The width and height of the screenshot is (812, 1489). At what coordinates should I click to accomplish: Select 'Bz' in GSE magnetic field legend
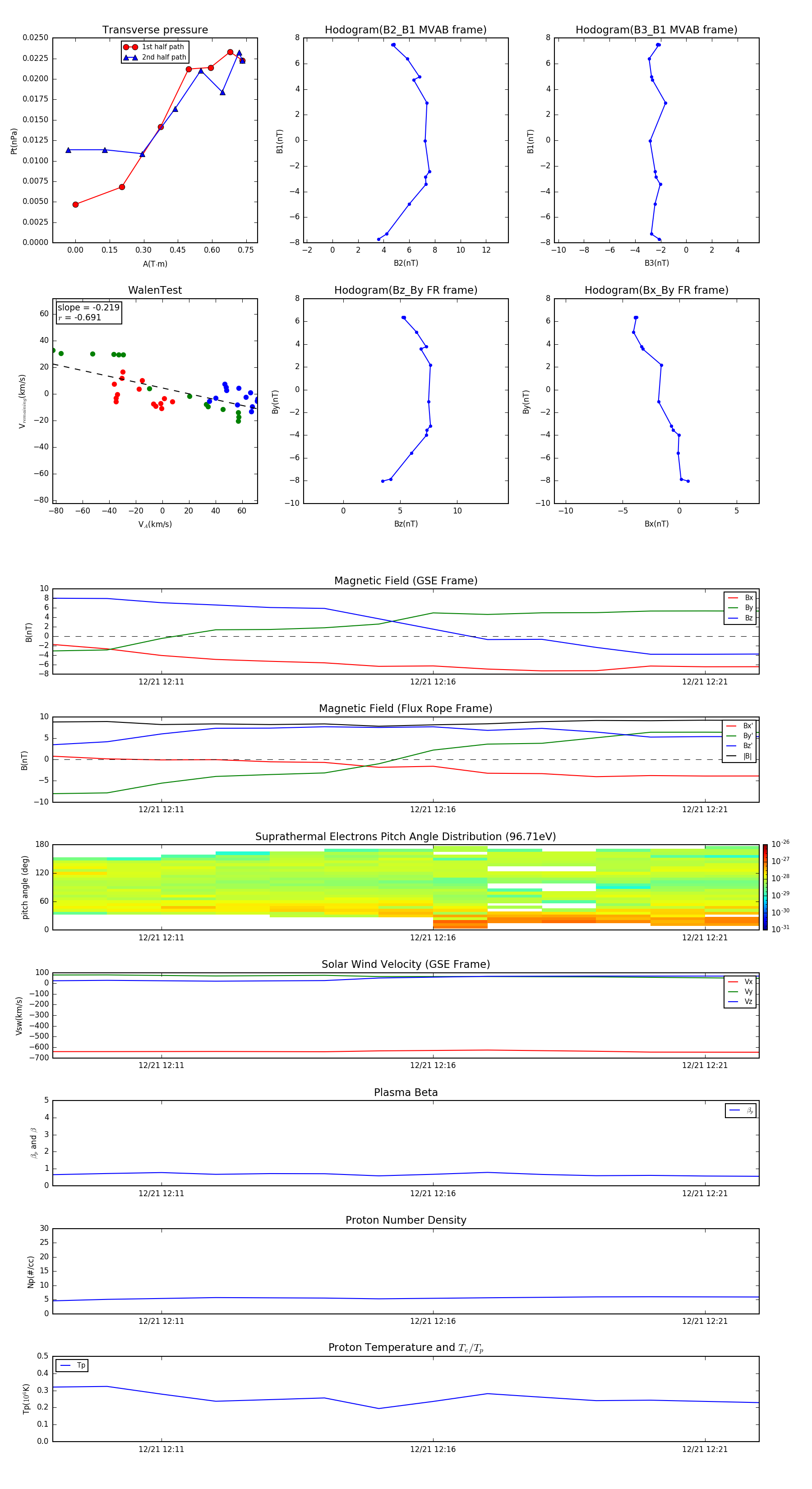pos(740,618)
